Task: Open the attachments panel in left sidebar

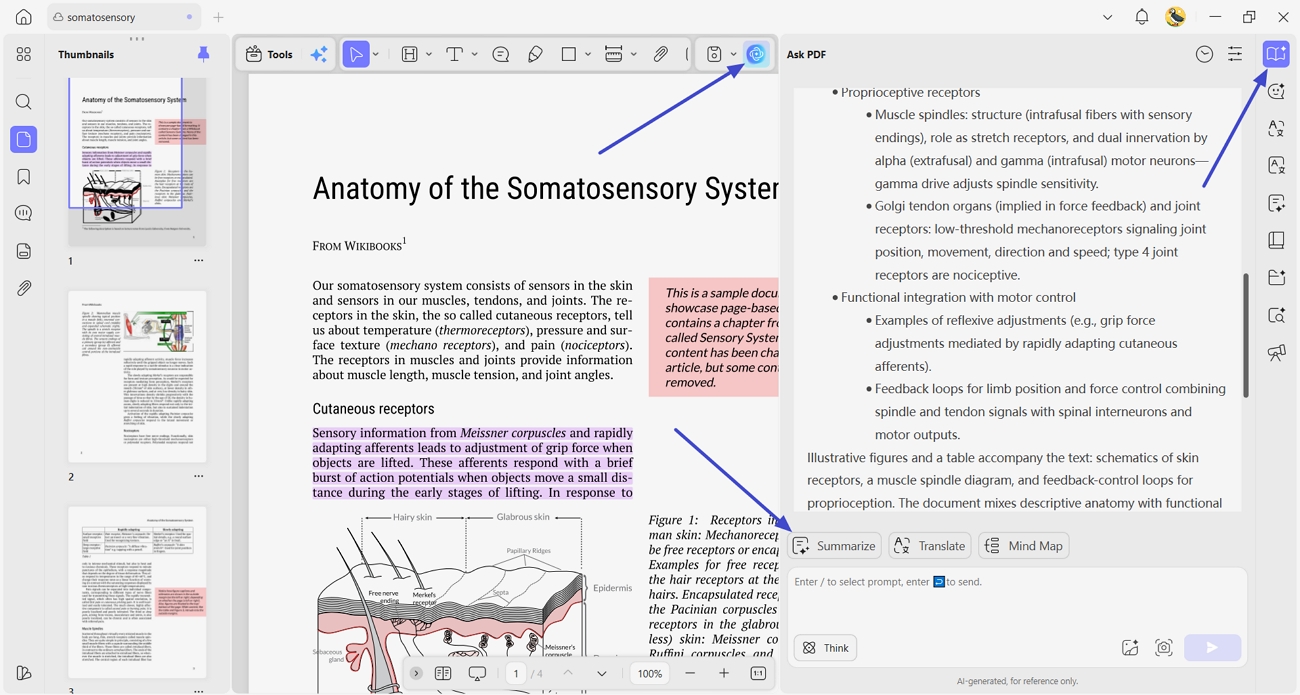Action: (23, 288)
